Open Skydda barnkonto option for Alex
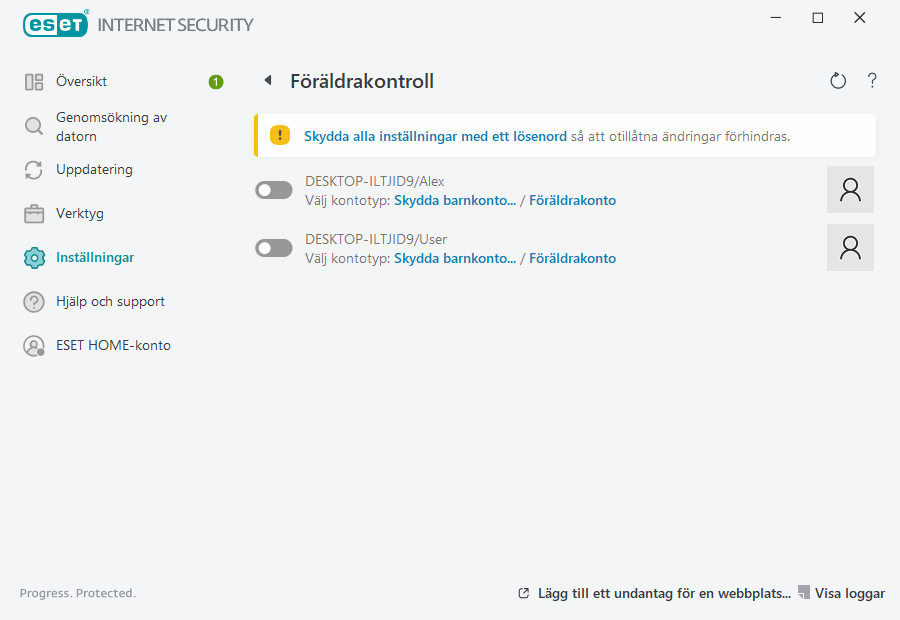Viewport: 900px width, 620px height. point(455,200)
